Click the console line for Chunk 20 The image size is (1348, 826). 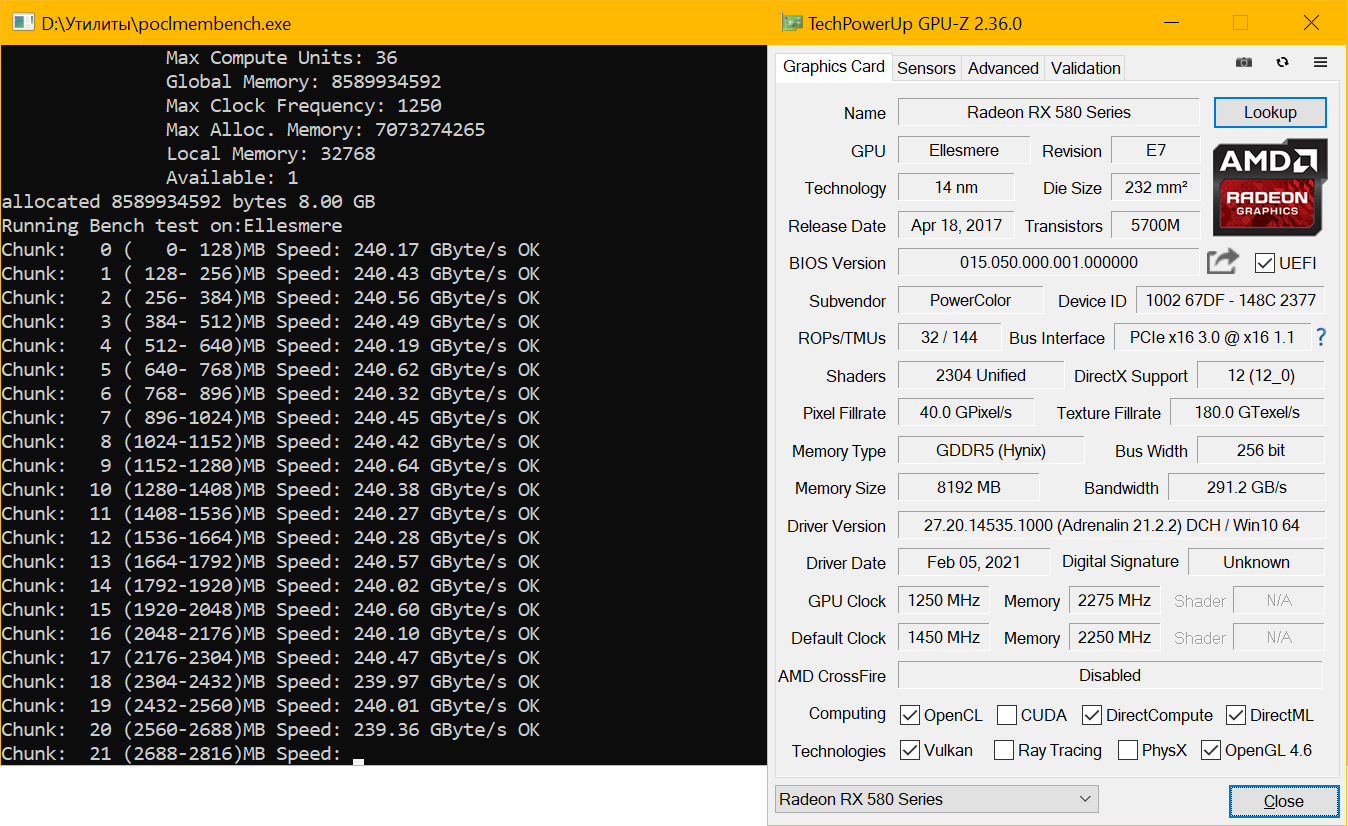[271, 730]
